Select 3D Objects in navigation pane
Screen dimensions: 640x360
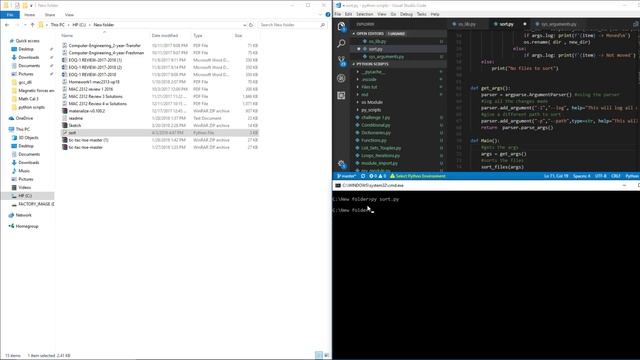pos(28,138)
